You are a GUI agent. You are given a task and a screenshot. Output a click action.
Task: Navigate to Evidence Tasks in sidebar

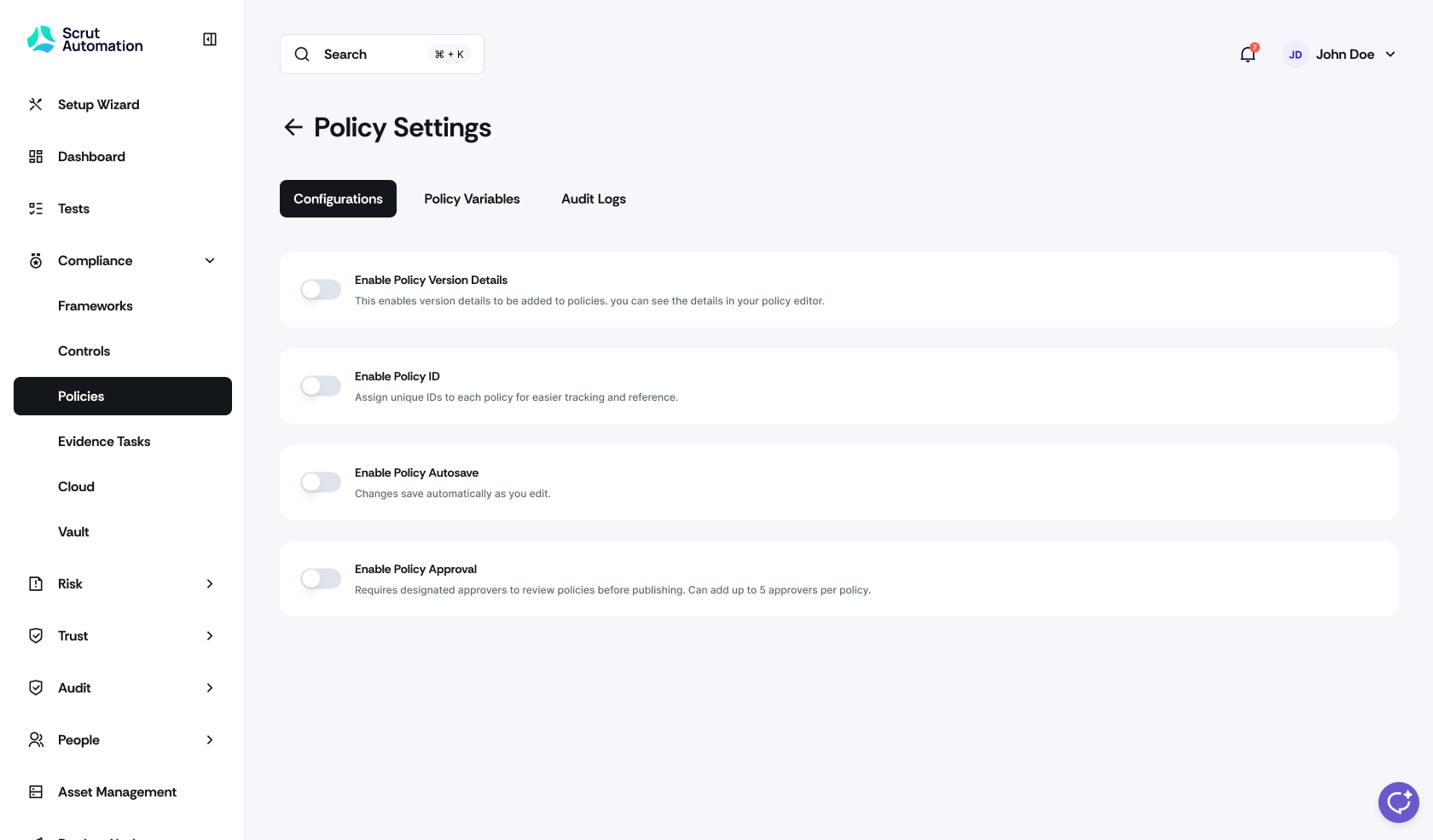point(104,442)
